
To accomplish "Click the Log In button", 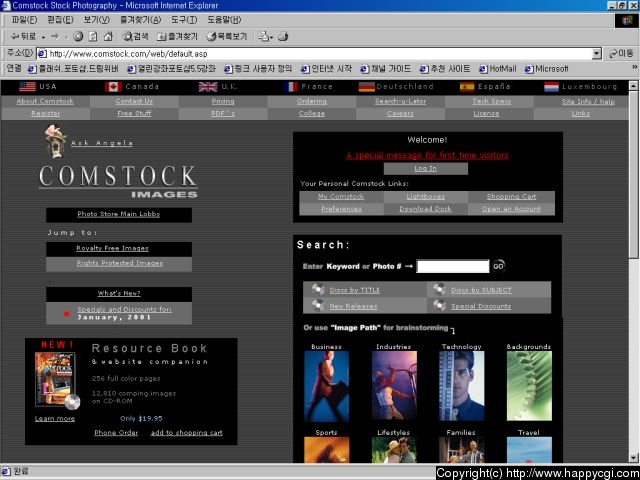I will point(426,169).
